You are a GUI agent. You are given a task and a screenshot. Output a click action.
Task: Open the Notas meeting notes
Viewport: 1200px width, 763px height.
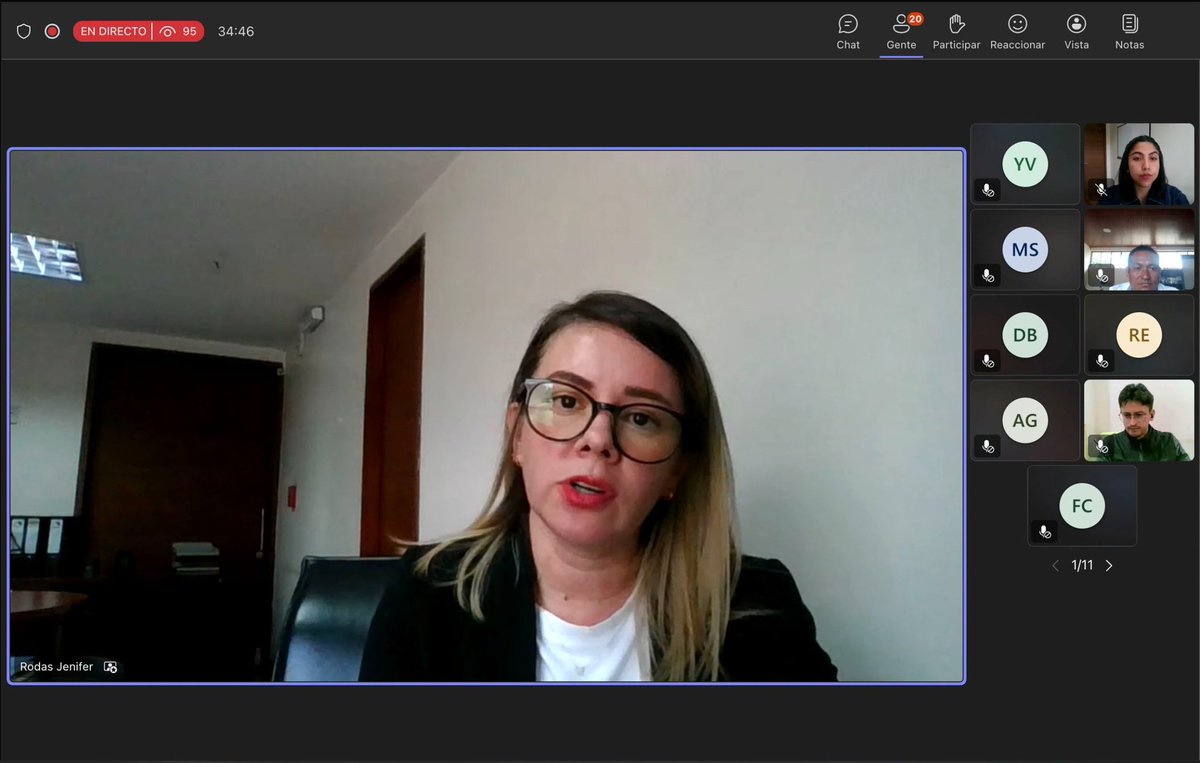click(1129, 32)
